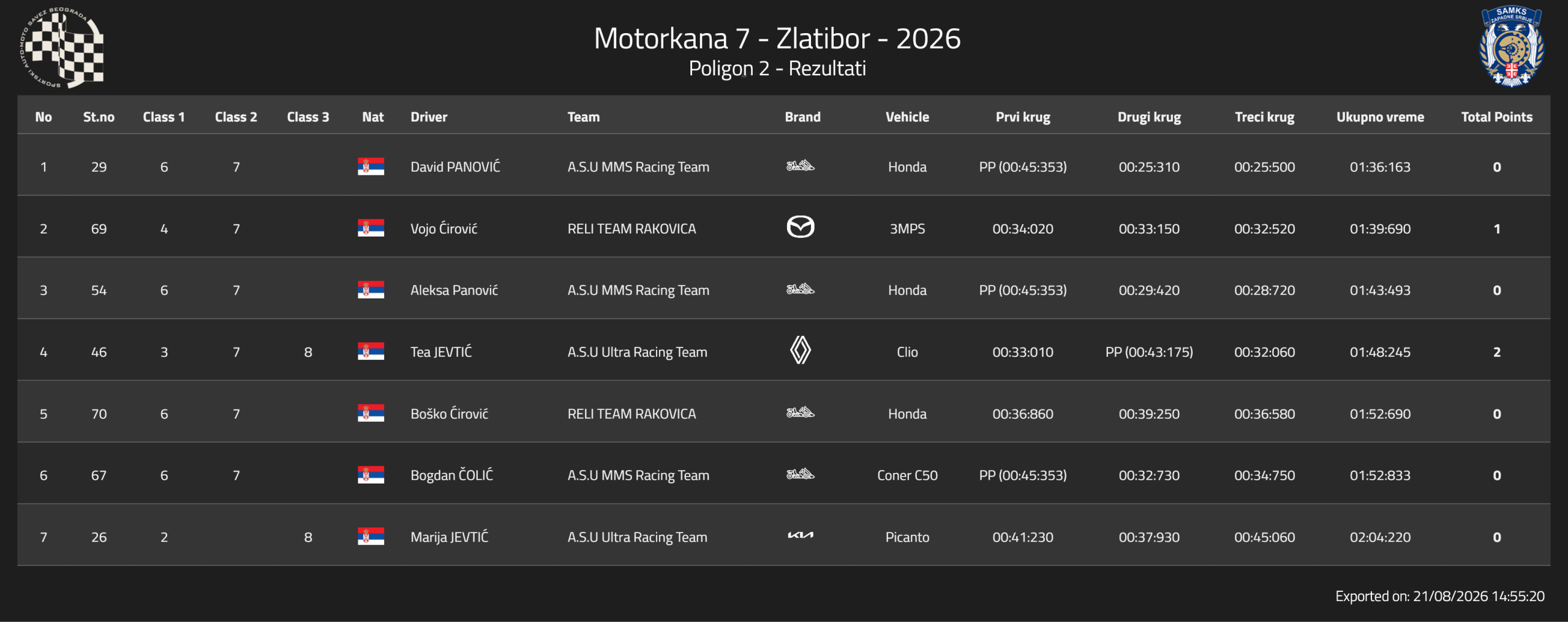The height and width of the screenshot is (622, 1568).
Task: Click total time 01:36:163
Action: [1380, 167]
